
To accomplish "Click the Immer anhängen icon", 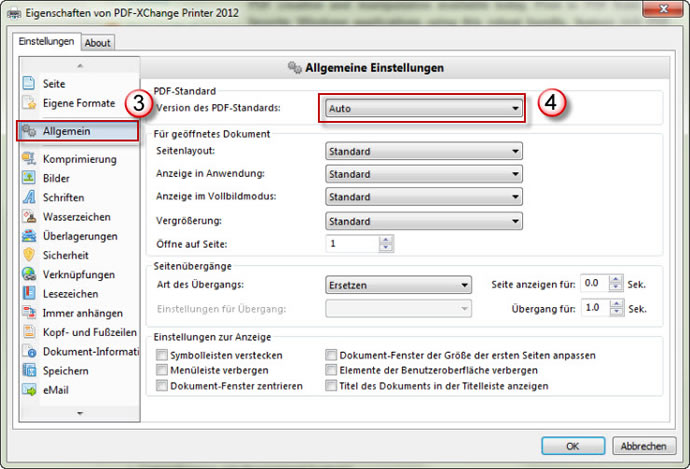I will [x=29, y=313].
